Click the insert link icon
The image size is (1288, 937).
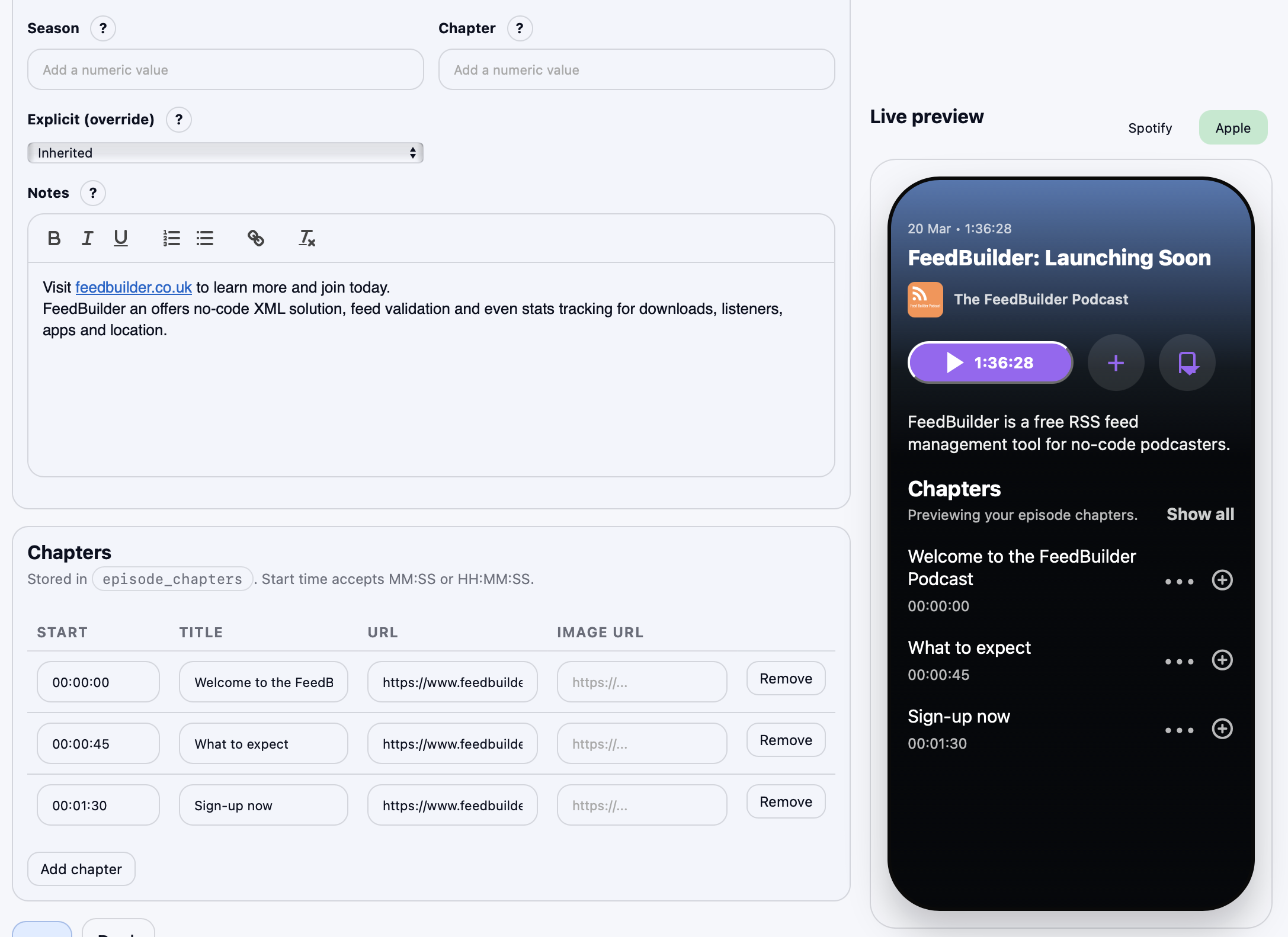255,238
